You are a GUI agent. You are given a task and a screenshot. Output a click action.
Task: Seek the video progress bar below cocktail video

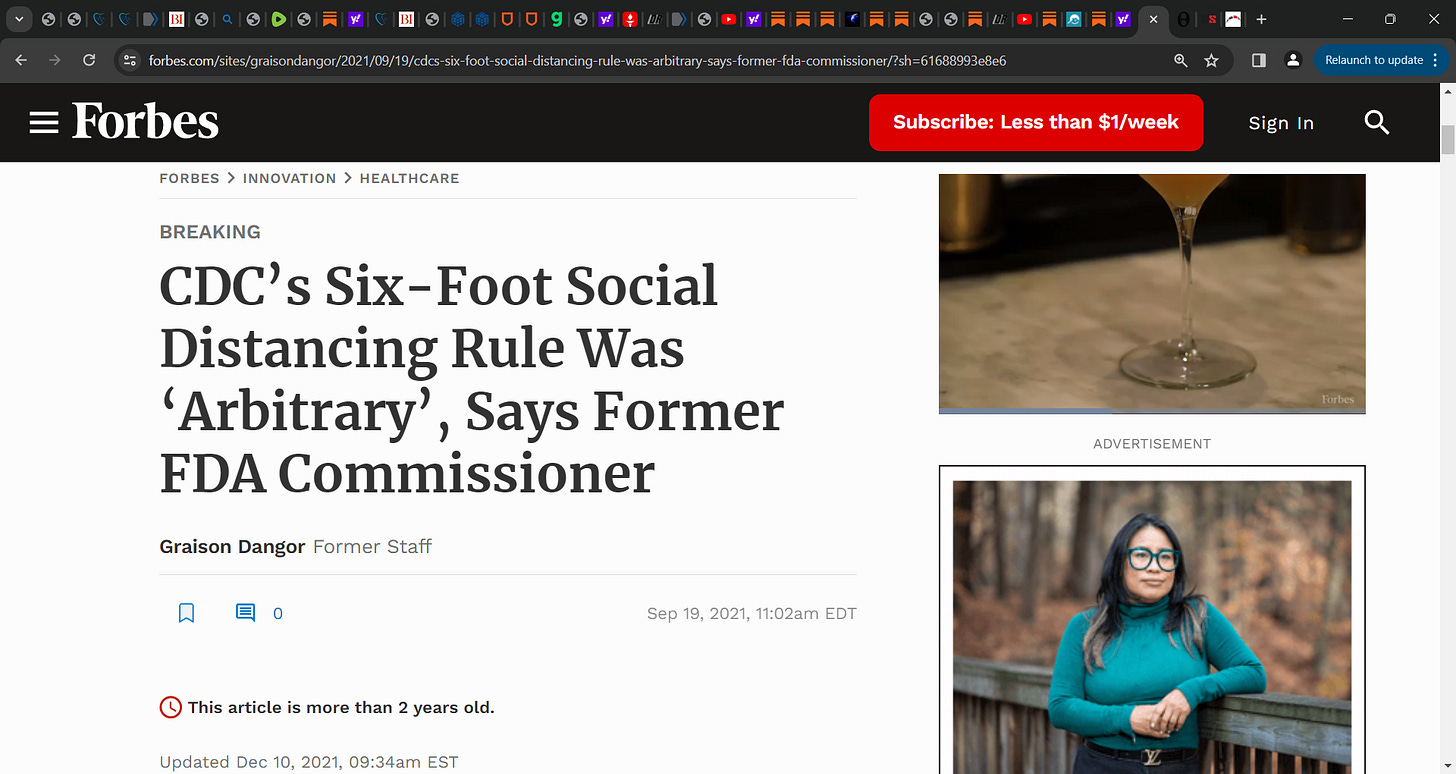pyautogui.click(x=1152, y=411)
